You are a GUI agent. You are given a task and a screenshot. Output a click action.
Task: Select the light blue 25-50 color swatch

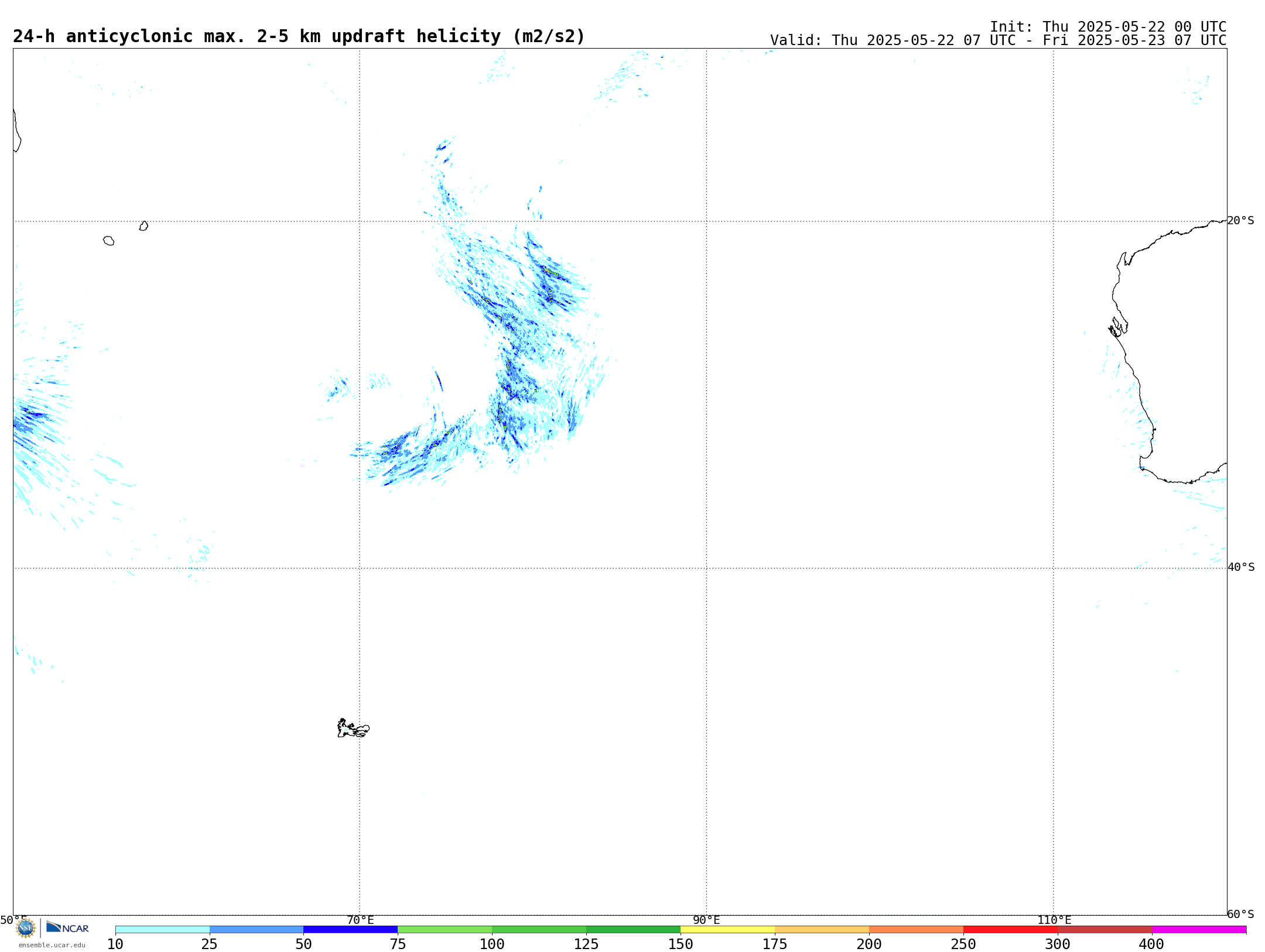[257, 929]
